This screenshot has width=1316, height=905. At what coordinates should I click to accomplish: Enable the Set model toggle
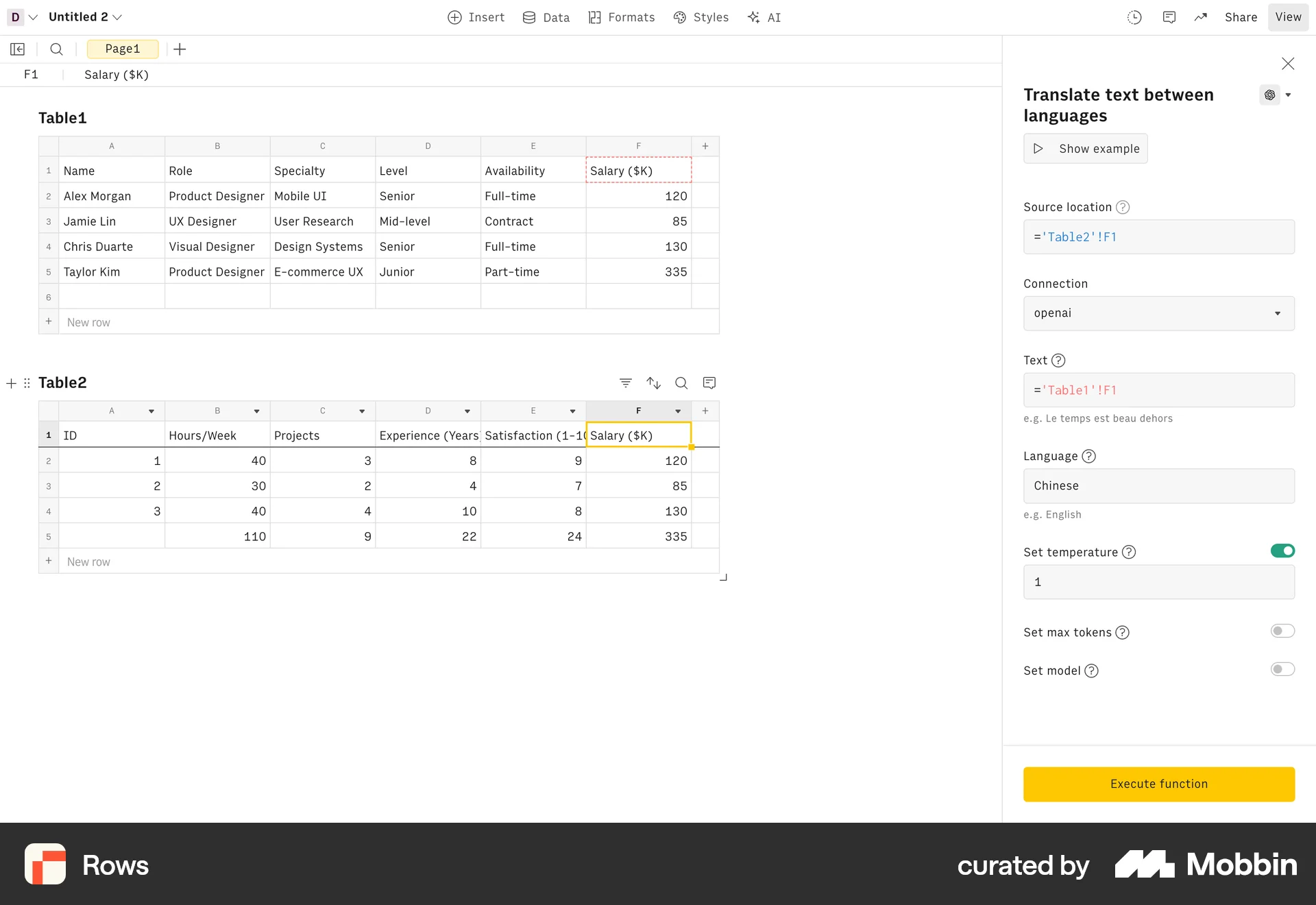[1282, 669]
